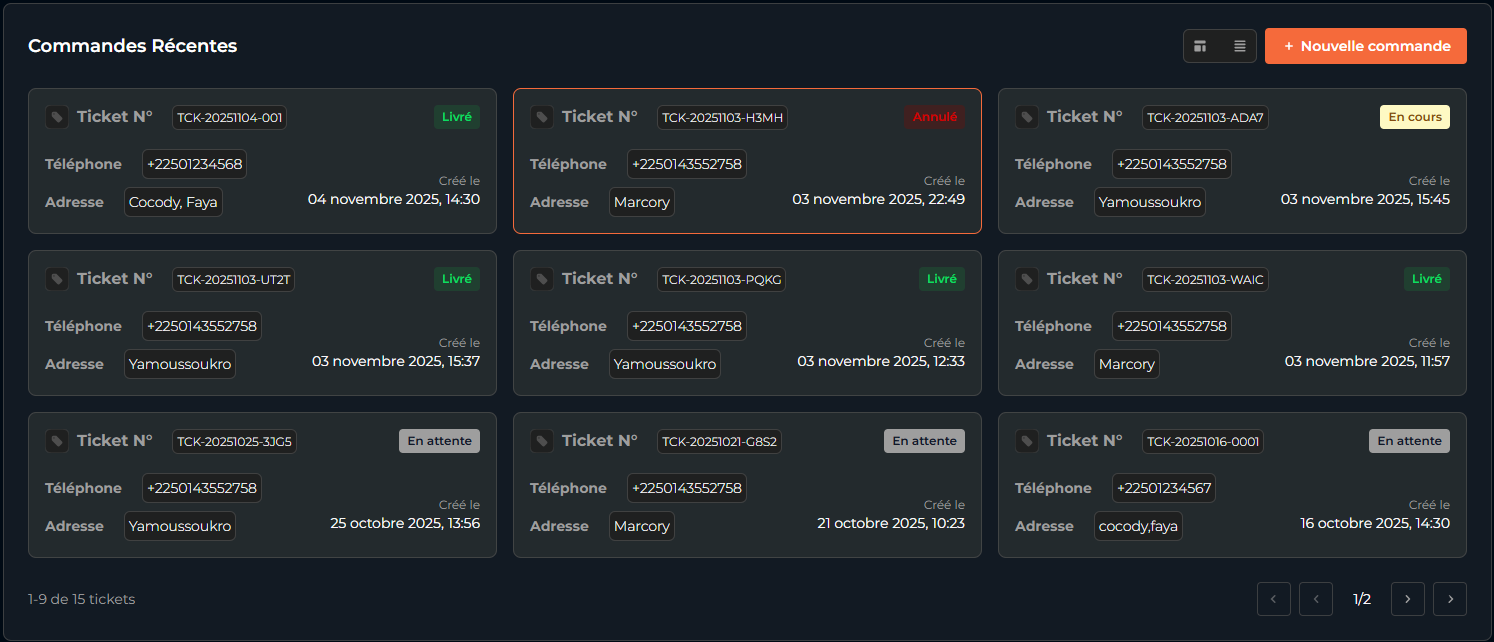Jump to the last page using rightmost arrow
Image resolution: width=1494 pixels, height=642 pixels.
[x=1449, y=599]
